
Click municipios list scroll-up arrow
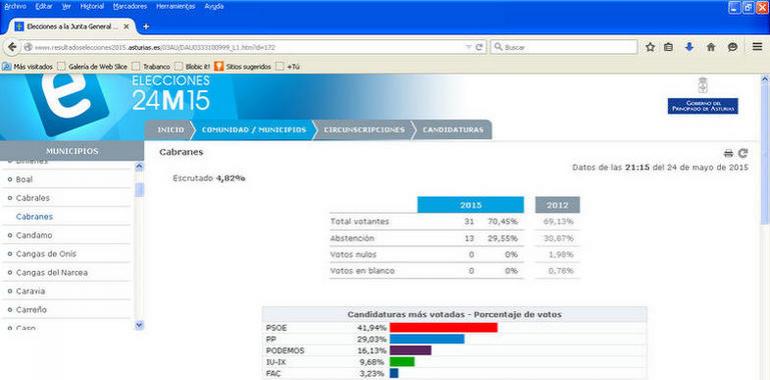click(139, 166)
